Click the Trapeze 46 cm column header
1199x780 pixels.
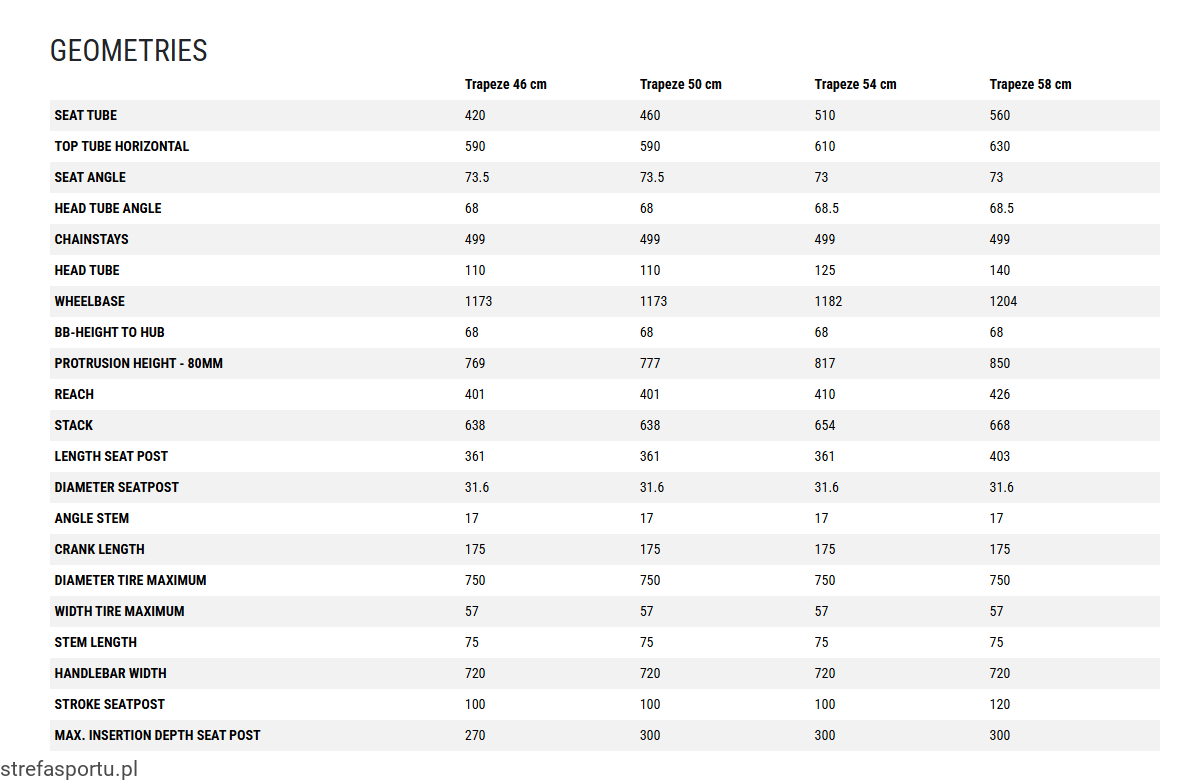click(x=505, y=84)
